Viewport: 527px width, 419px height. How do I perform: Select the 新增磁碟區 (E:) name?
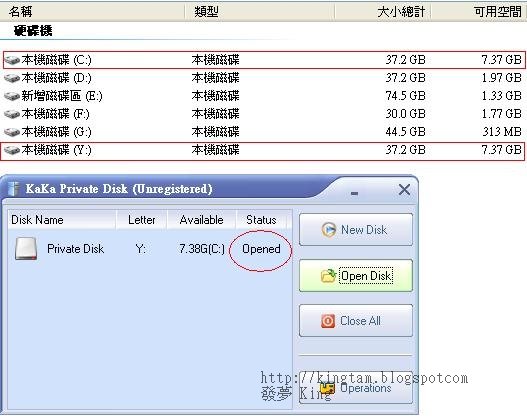point(62,96)
